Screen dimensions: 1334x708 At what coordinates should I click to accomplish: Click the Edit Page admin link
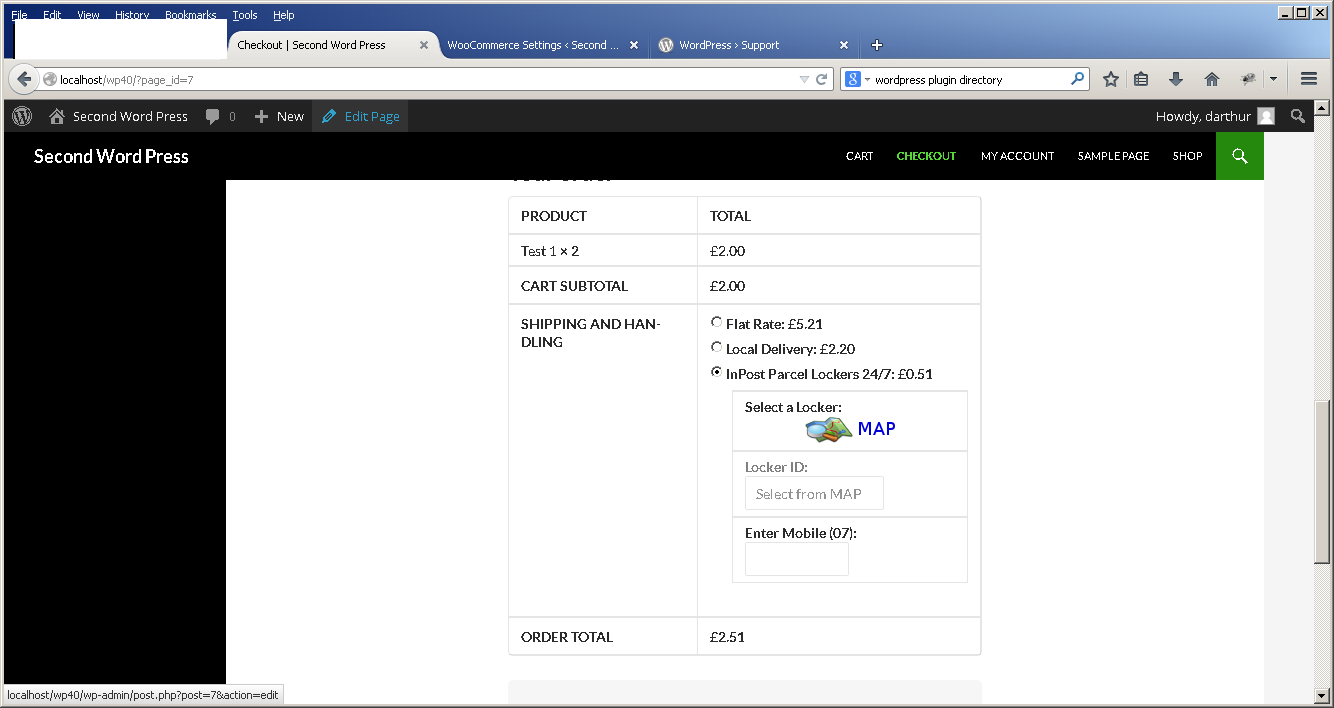(x=360, y=116)
